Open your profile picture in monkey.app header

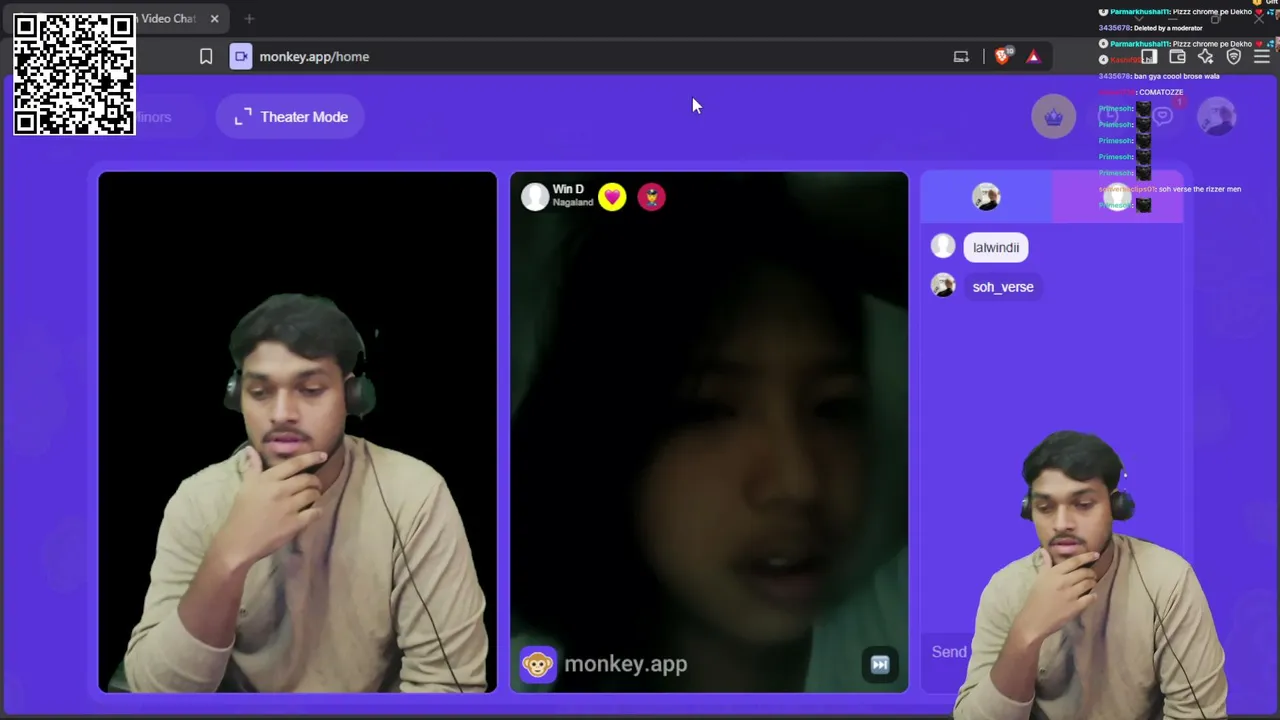1217,117
